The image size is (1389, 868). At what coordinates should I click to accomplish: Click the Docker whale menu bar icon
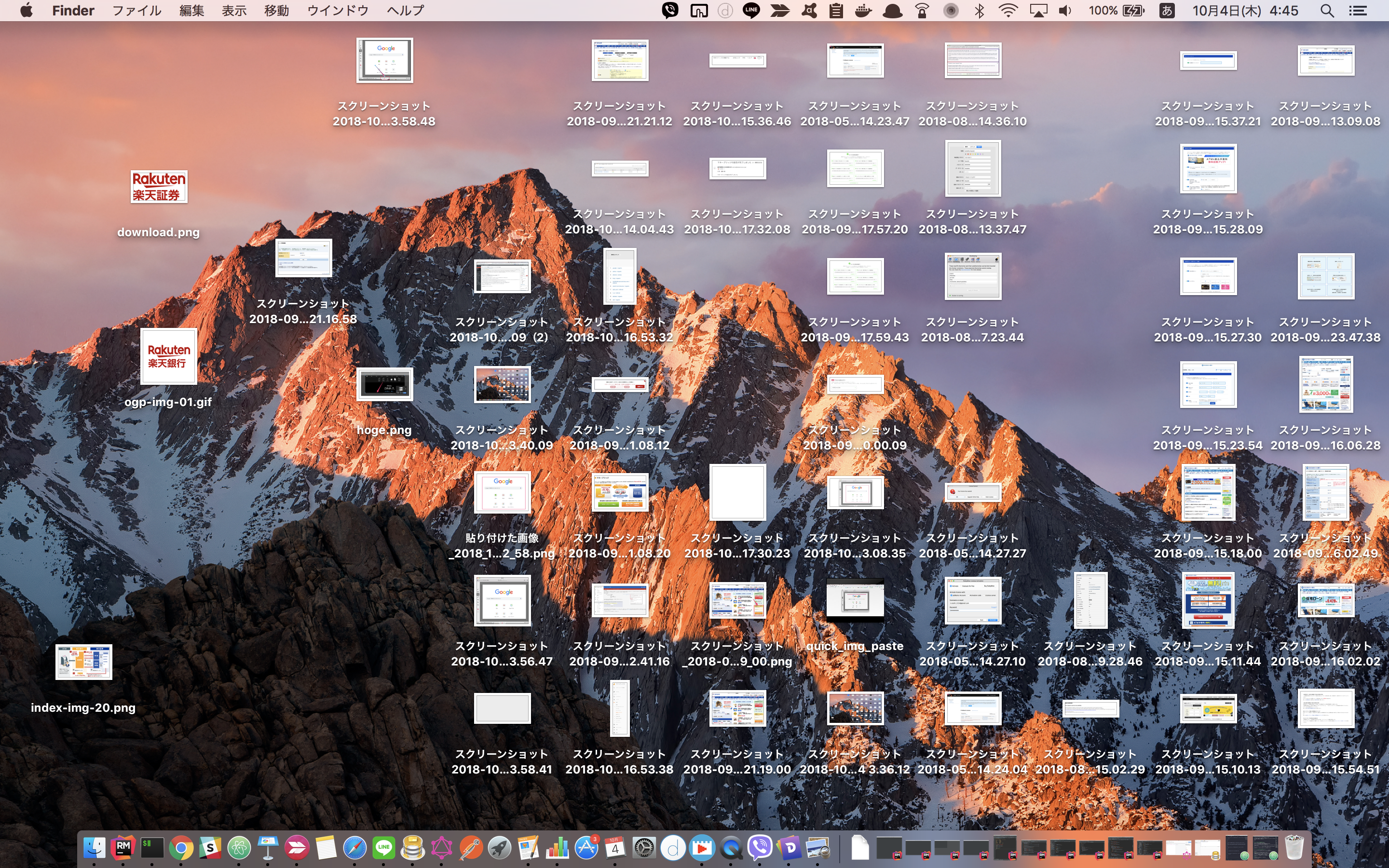point(863,10)
